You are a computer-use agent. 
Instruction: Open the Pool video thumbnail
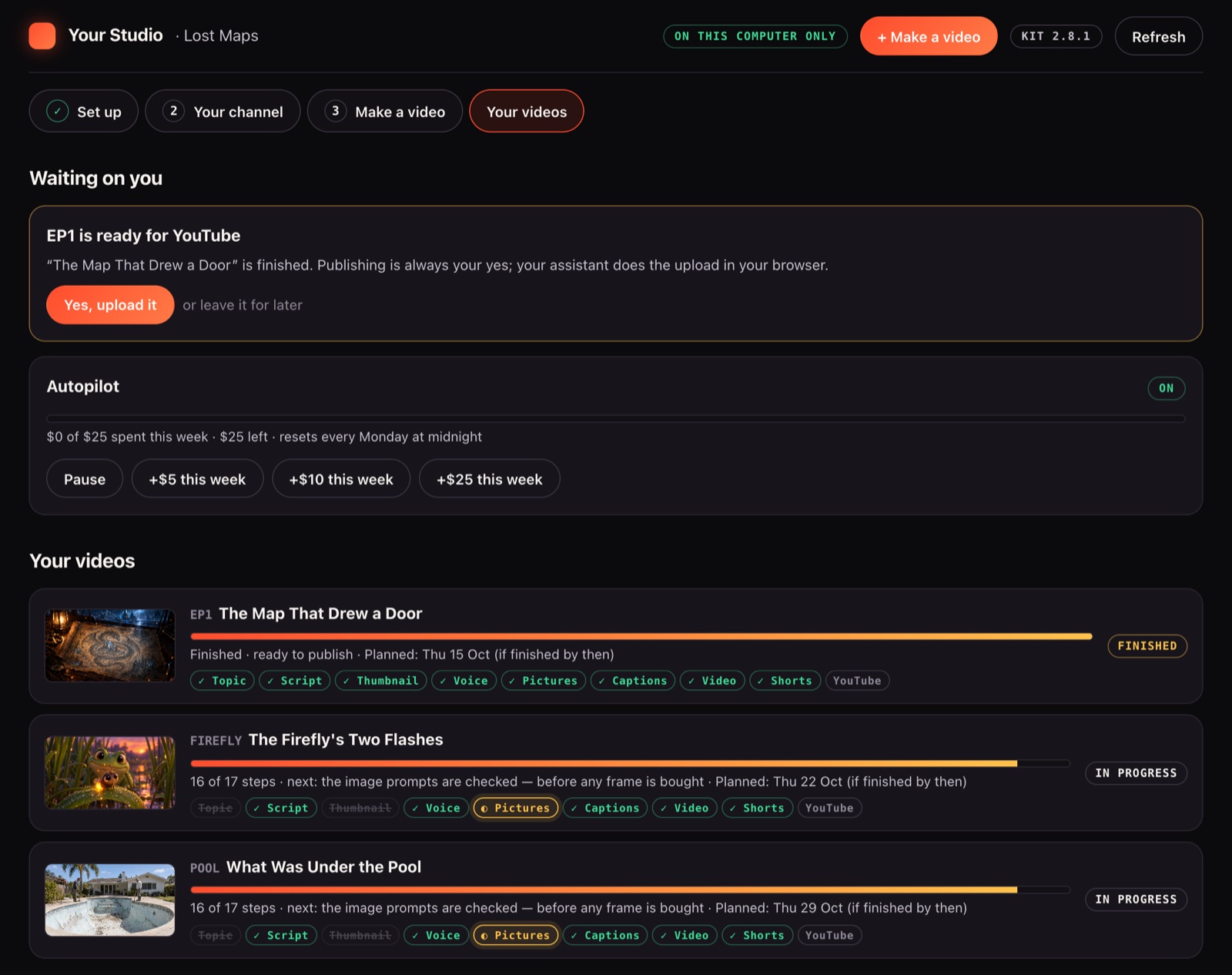(x=110, y=900)
